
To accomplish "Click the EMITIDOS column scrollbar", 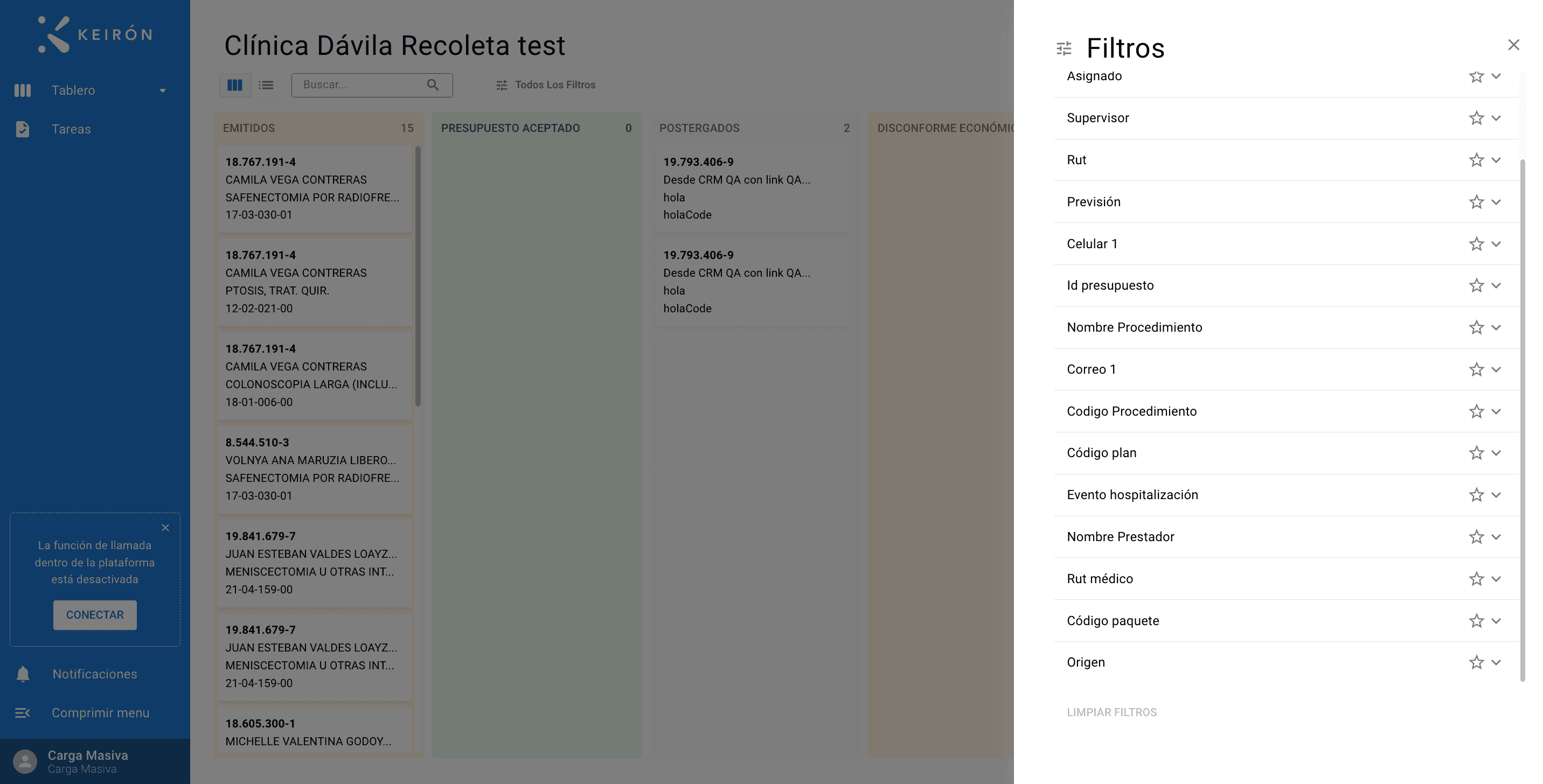I will [418, 276].
